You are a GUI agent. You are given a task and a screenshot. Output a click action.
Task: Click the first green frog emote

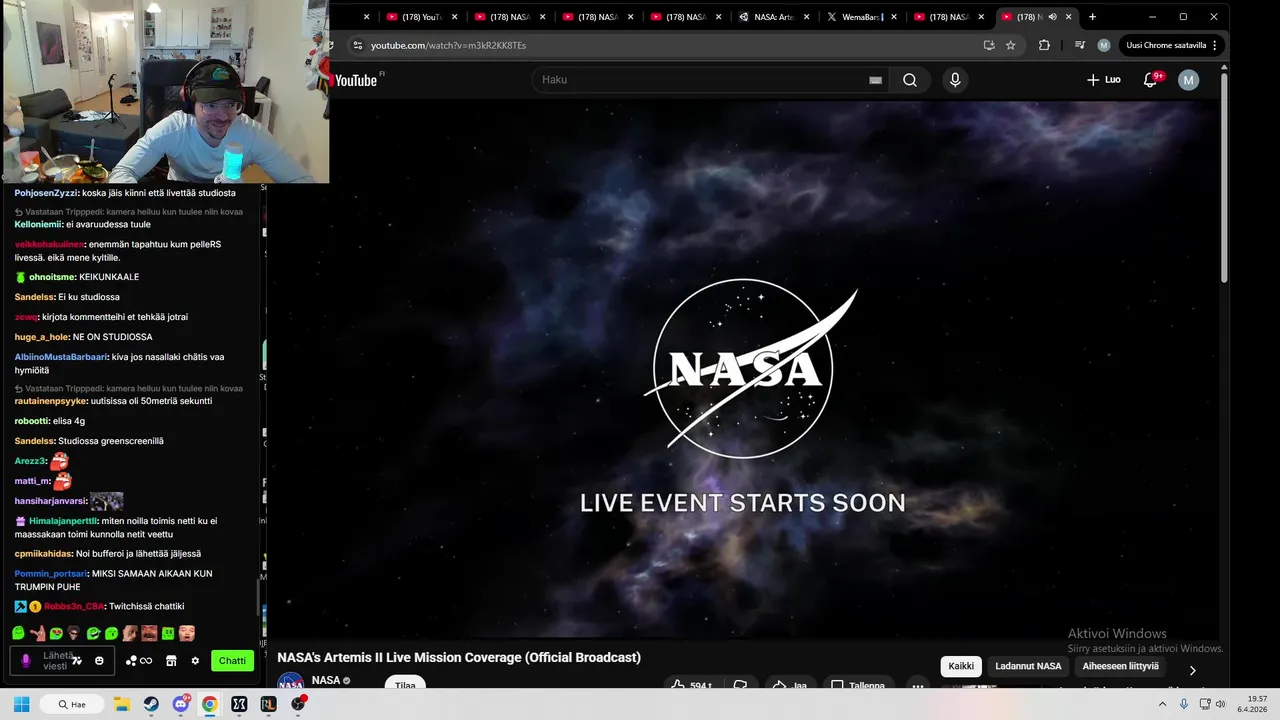pyautogui.click(x=19, y=633)
